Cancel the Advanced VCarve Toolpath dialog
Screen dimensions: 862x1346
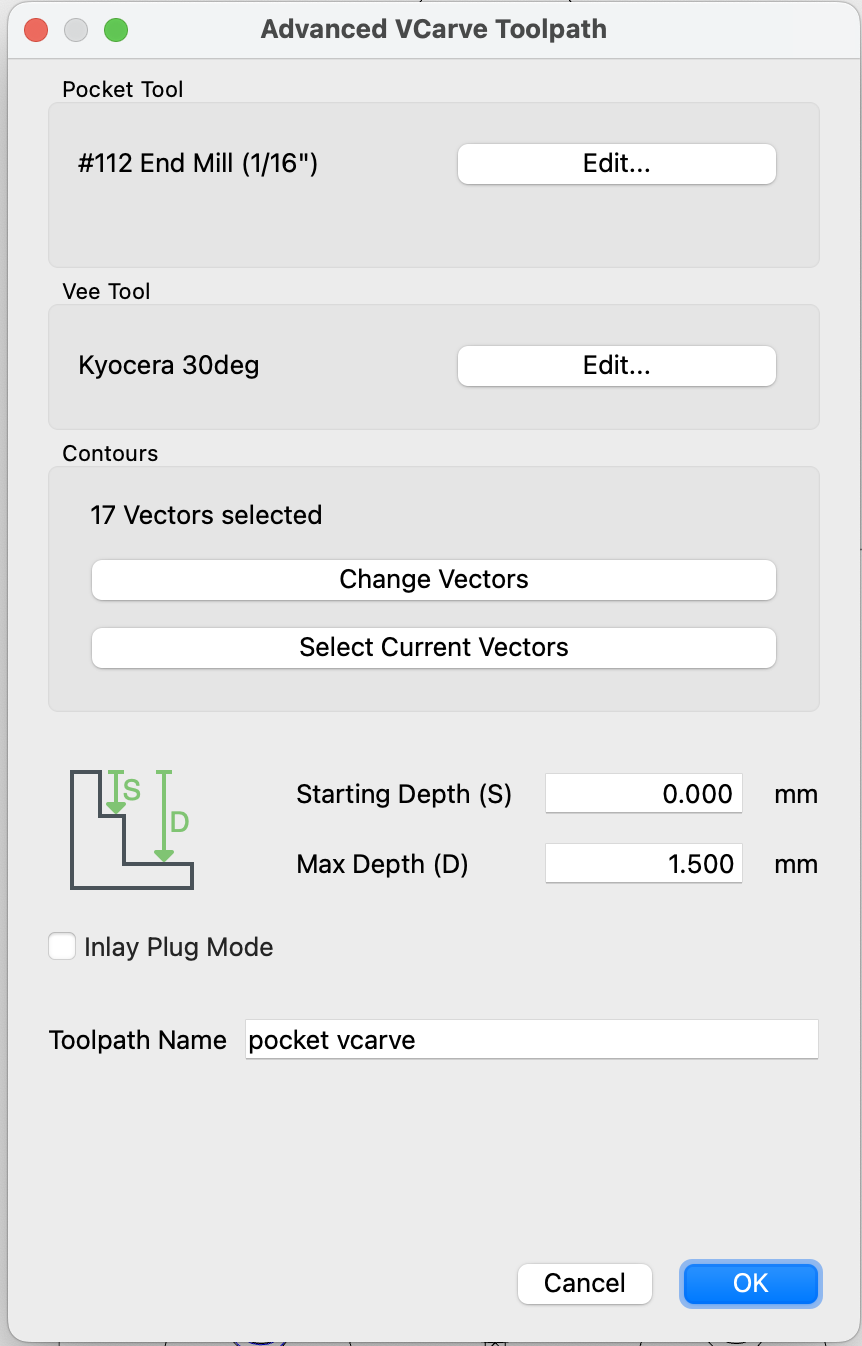(x=584, y=1283)
